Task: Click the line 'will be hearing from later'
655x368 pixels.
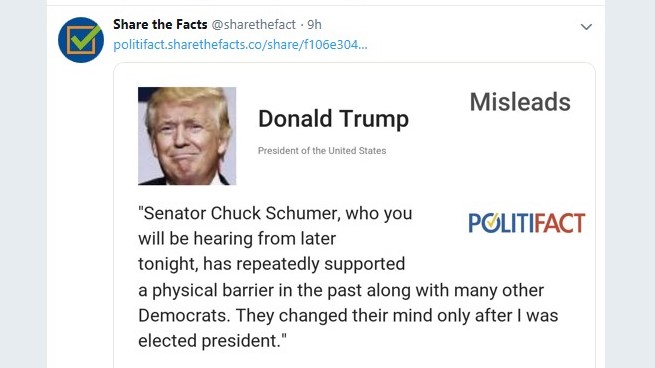Action: click(x=237, y=239)
